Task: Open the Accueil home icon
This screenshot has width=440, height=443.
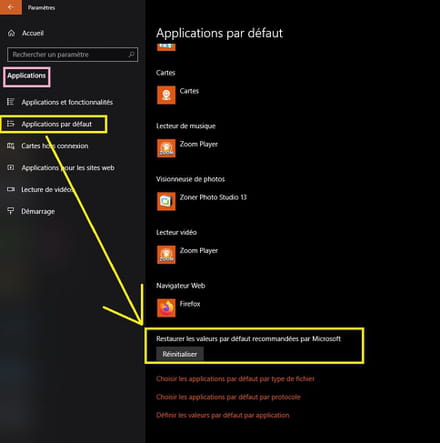Action: [x=11, y=33]
